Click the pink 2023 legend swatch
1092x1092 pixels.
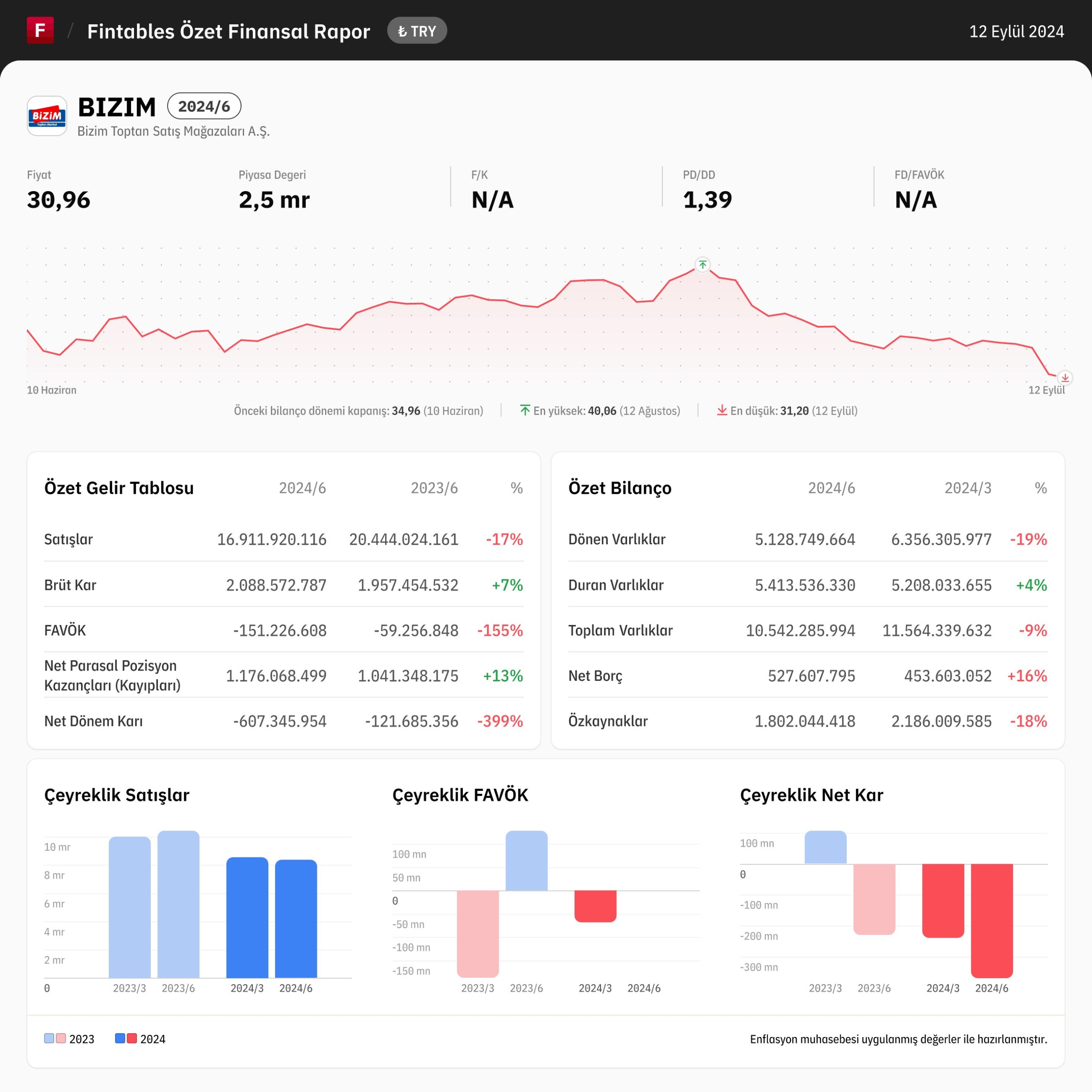(x=61, y=1038)
